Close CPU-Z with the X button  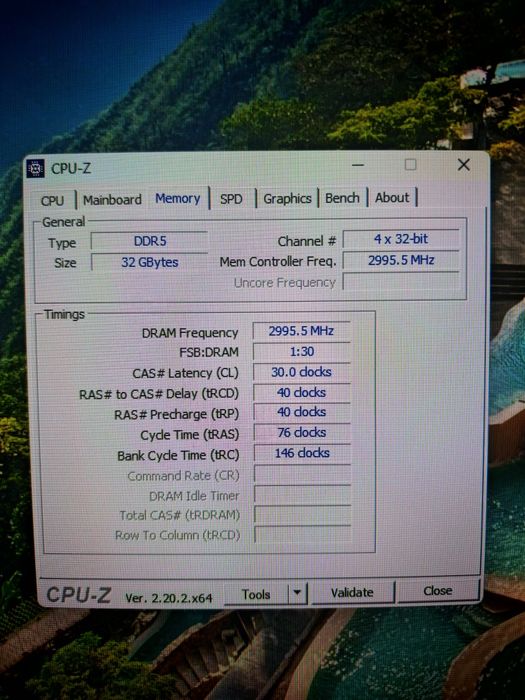click(x=464, y=165)
